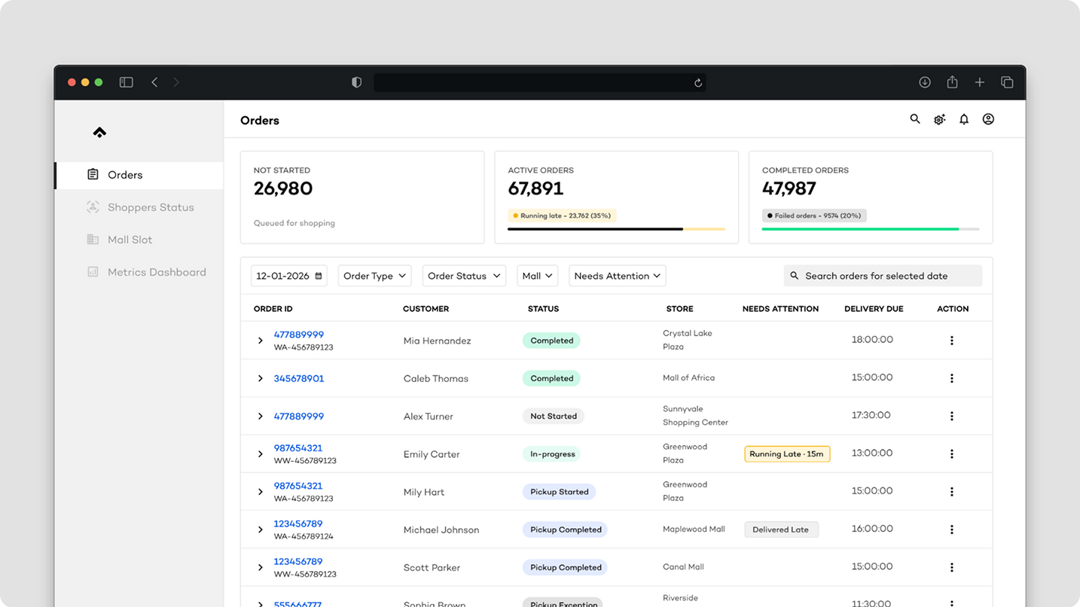Click the browser share icon
The width and height of the screenshot is (1080, 607).
pos(952,82)
